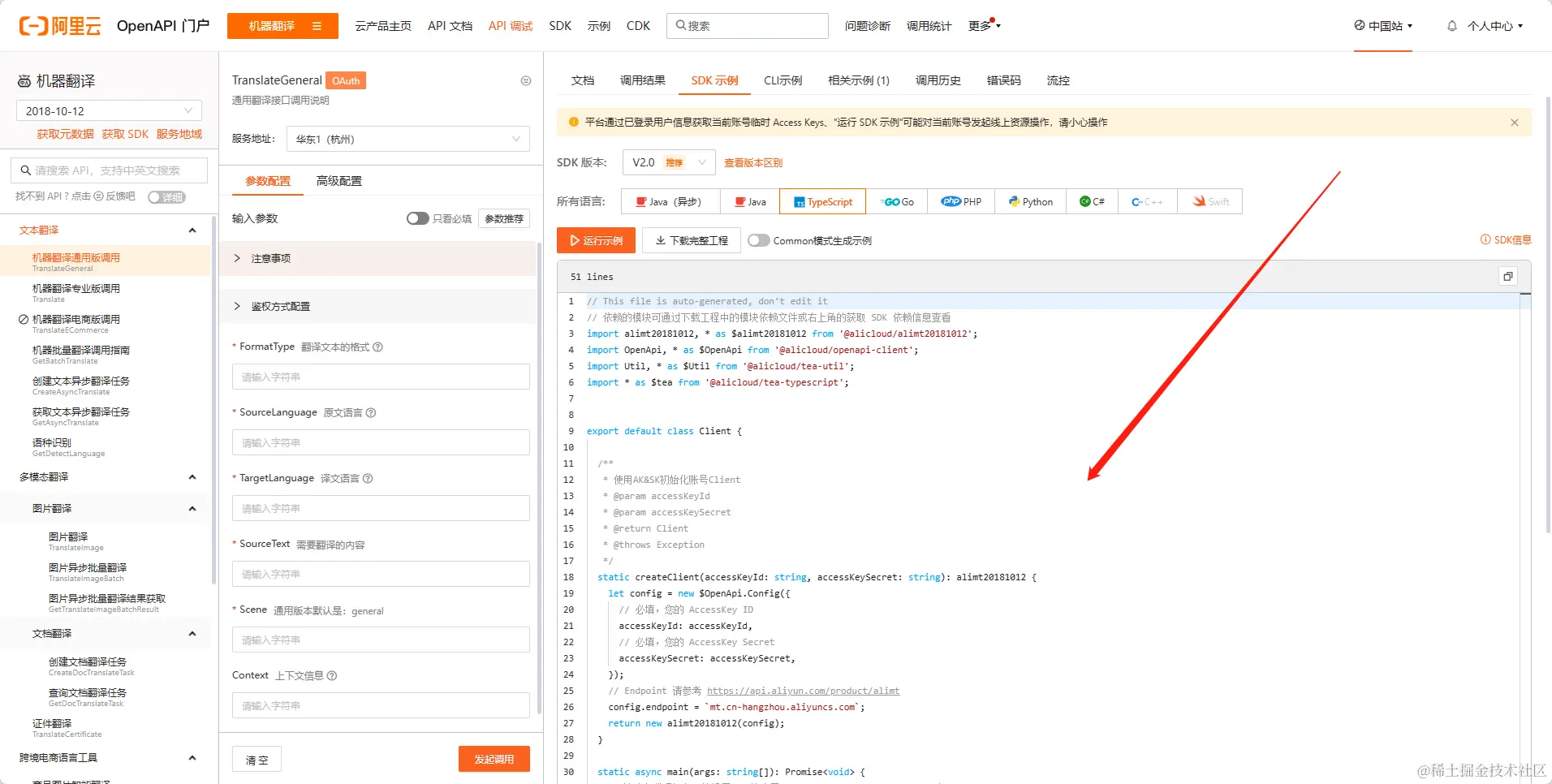Click the search magnifier icon in top bar

(x=681, y=25)
